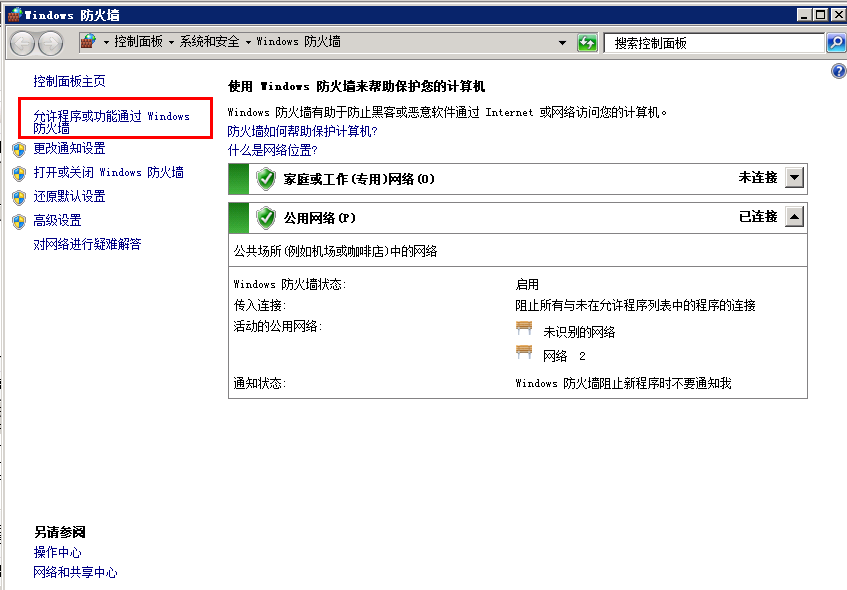
Task: Open help via blue question mark icon
Action: coord(838,71)
